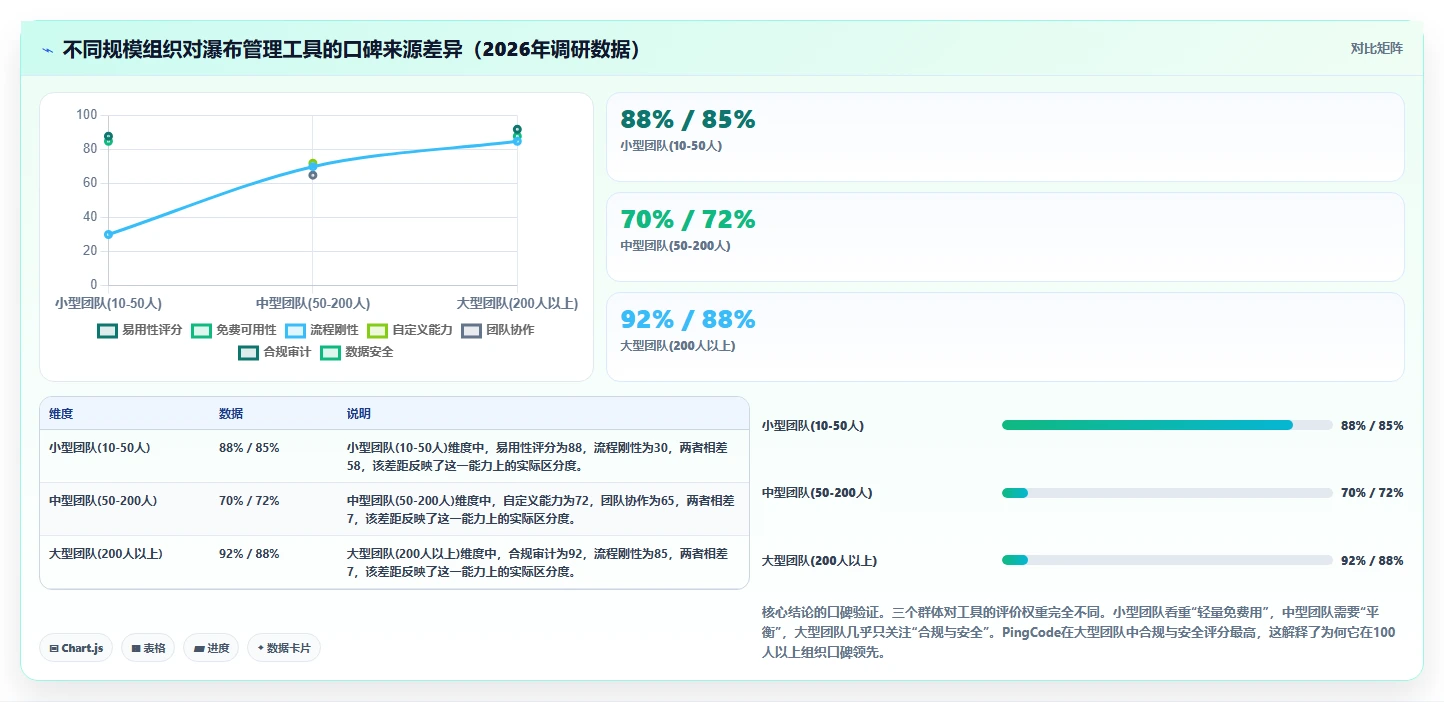
Task: Click the 中型团队 row description in table
Action: (x=540, y=509)
